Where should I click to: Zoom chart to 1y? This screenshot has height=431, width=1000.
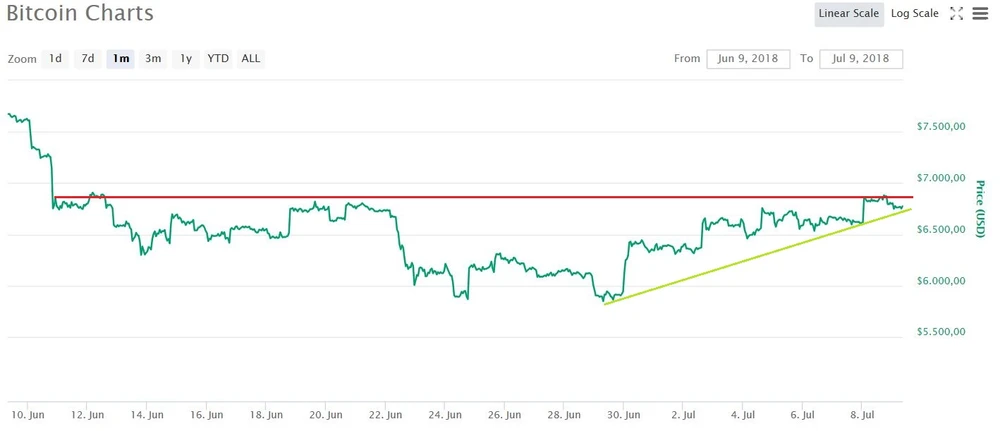[185, 59]
